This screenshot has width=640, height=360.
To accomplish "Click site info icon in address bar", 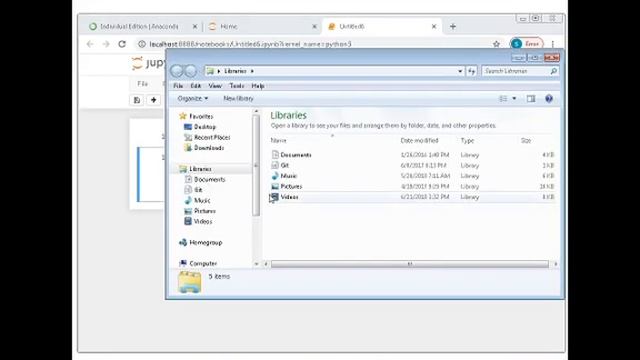I will tap(141, 44).
